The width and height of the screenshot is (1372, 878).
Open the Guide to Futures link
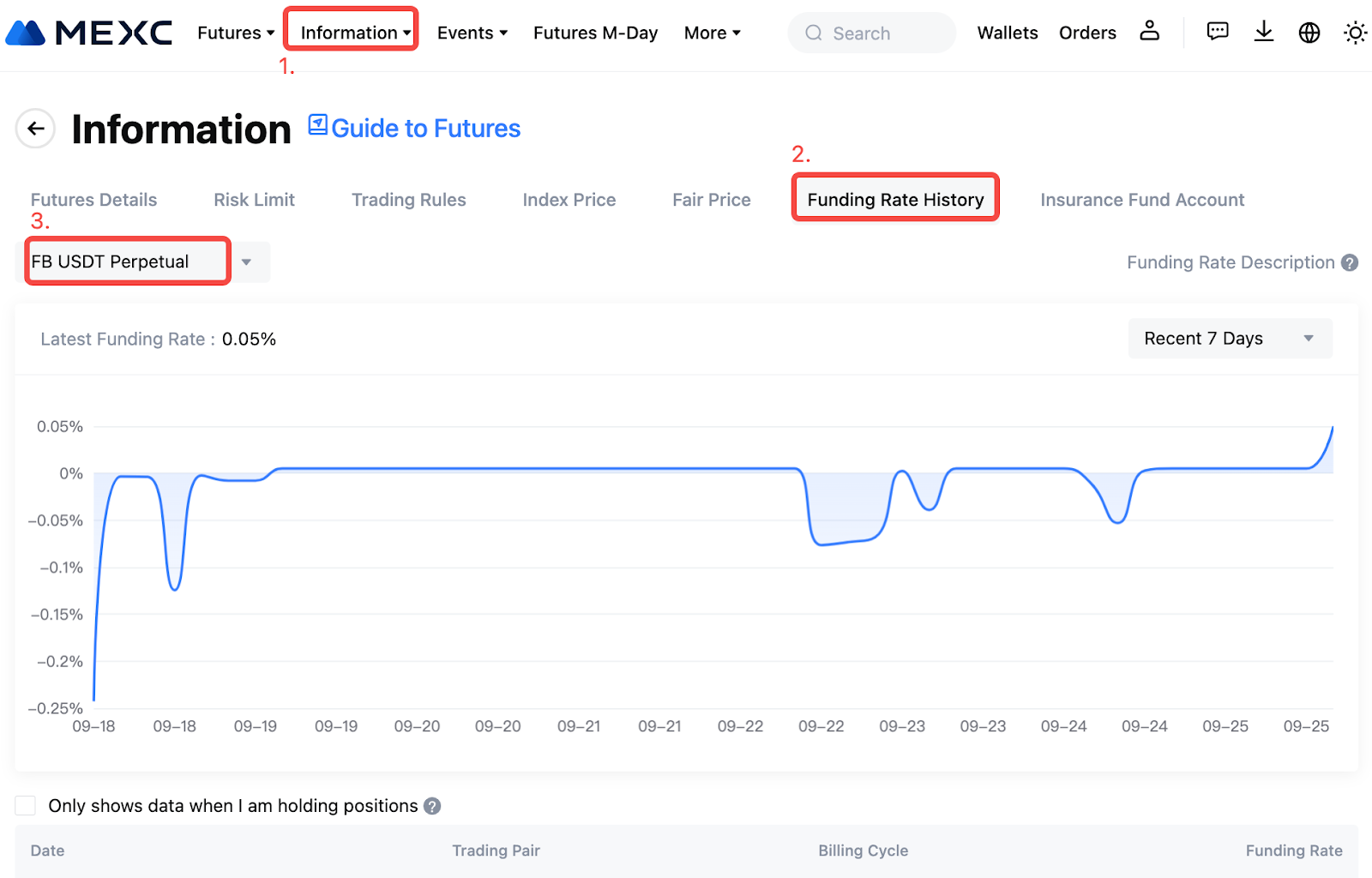coord(424,128)
